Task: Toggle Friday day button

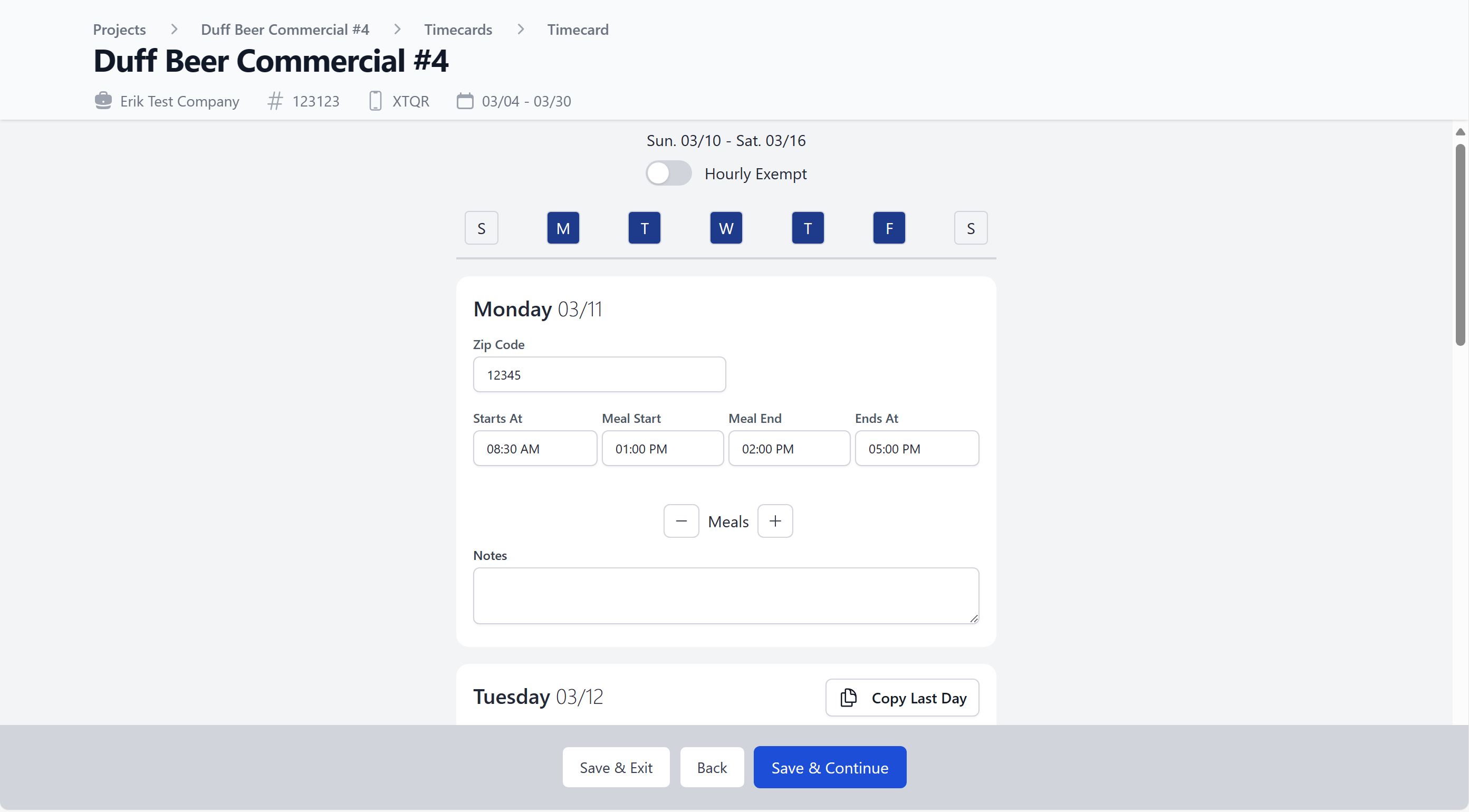Action: pyautogui.click(x=889, y=228)
